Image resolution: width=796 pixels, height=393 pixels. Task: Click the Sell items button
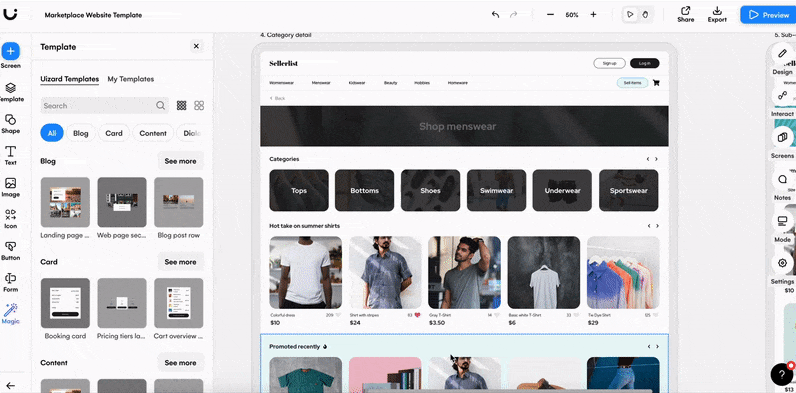click(x=633, y=83)
